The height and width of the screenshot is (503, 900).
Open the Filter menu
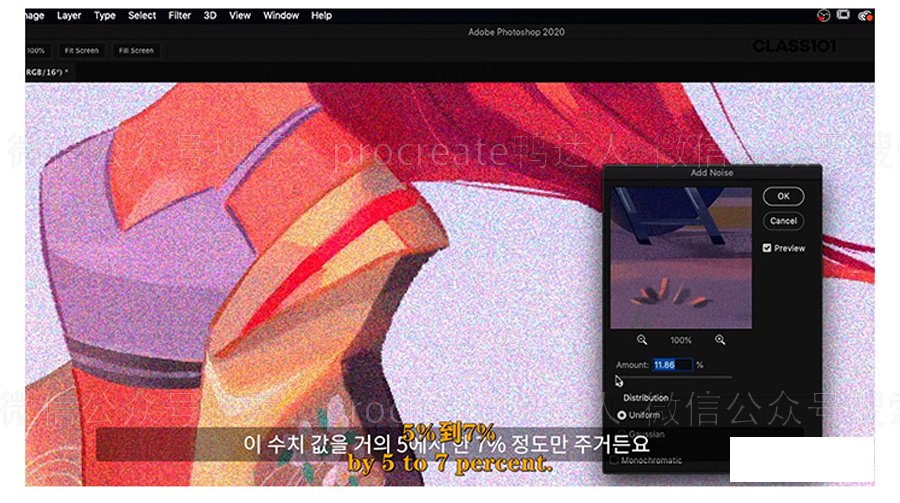click(179, 16)
